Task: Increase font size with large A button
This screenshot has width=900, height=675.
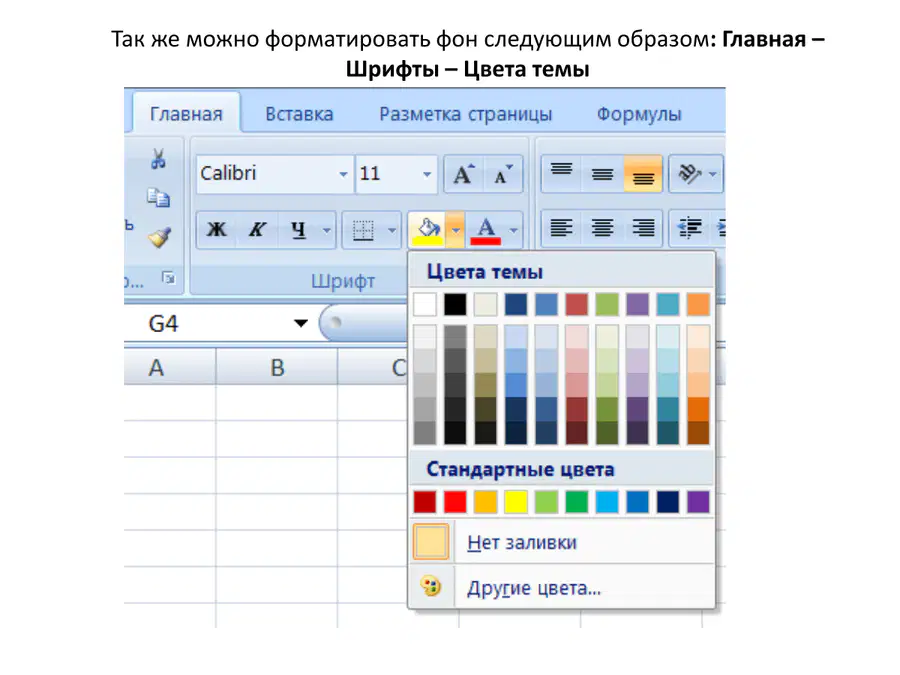Action: 464,174
